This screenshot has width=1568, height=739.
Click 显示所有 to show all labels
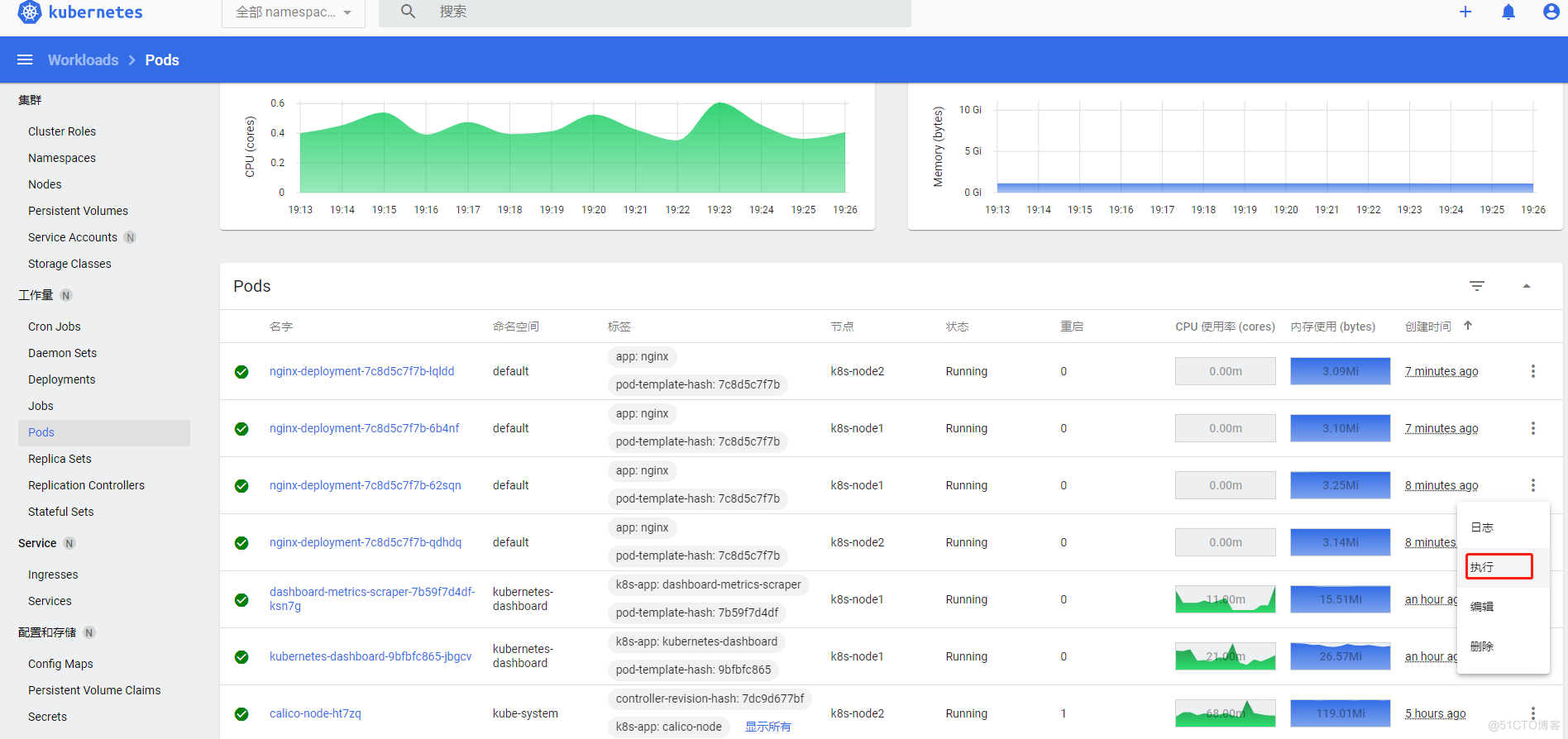click(x=767, y=727)
